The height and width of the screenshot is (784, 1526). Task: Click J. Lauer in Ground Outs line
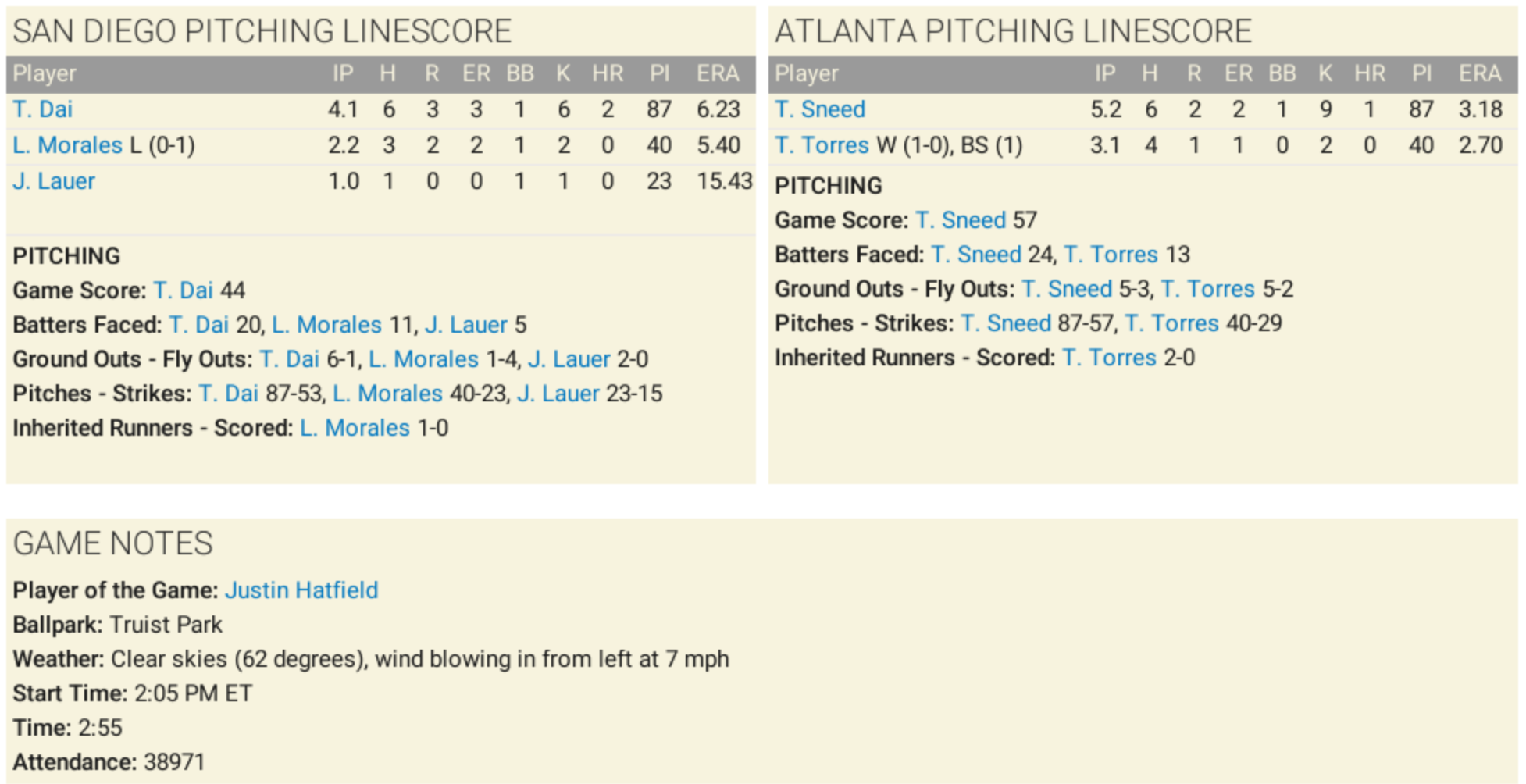569,359
